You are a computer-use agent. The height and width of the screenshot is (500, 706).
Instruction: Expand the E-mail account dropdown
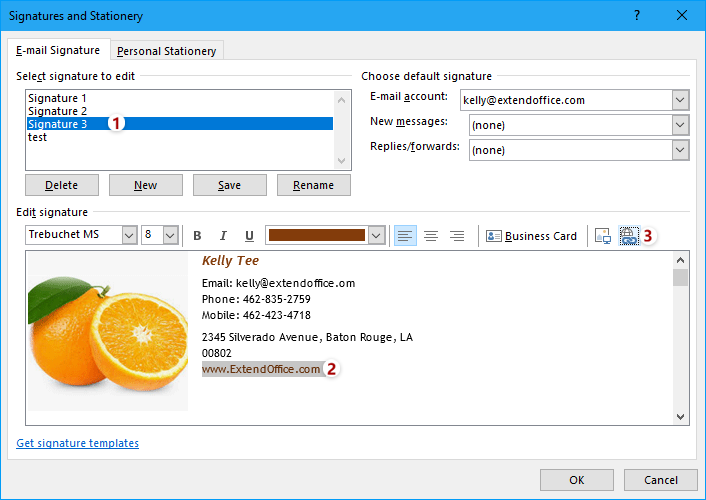tap(680, 100)
